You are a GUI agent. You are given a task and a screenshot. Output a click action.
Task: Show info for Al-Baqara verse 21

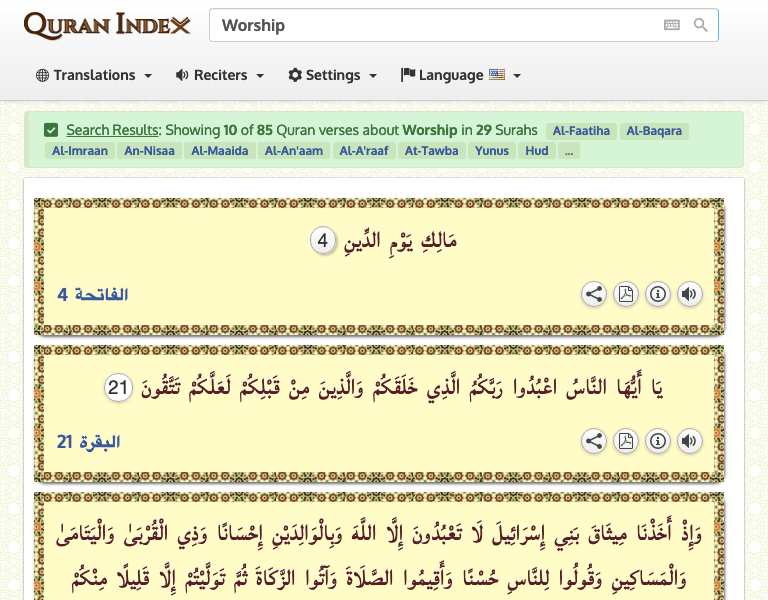tap(657, 441)
